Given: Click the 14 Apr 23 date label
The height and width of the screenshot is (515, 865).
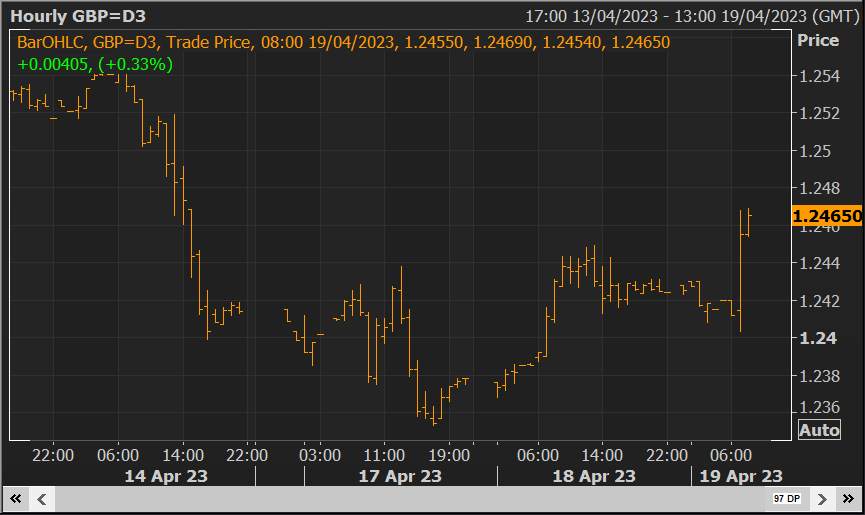Looking at the screenshot, I should [x=166, y=476].
